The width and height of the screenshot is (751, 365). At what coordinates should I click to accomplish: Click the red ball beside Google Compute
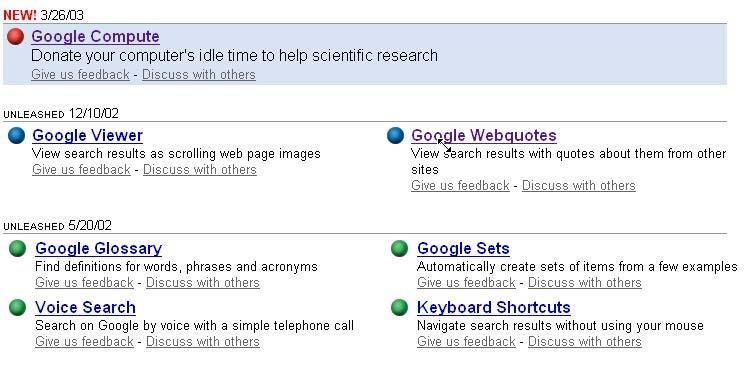pyautogui.click(x=16, y=36)
